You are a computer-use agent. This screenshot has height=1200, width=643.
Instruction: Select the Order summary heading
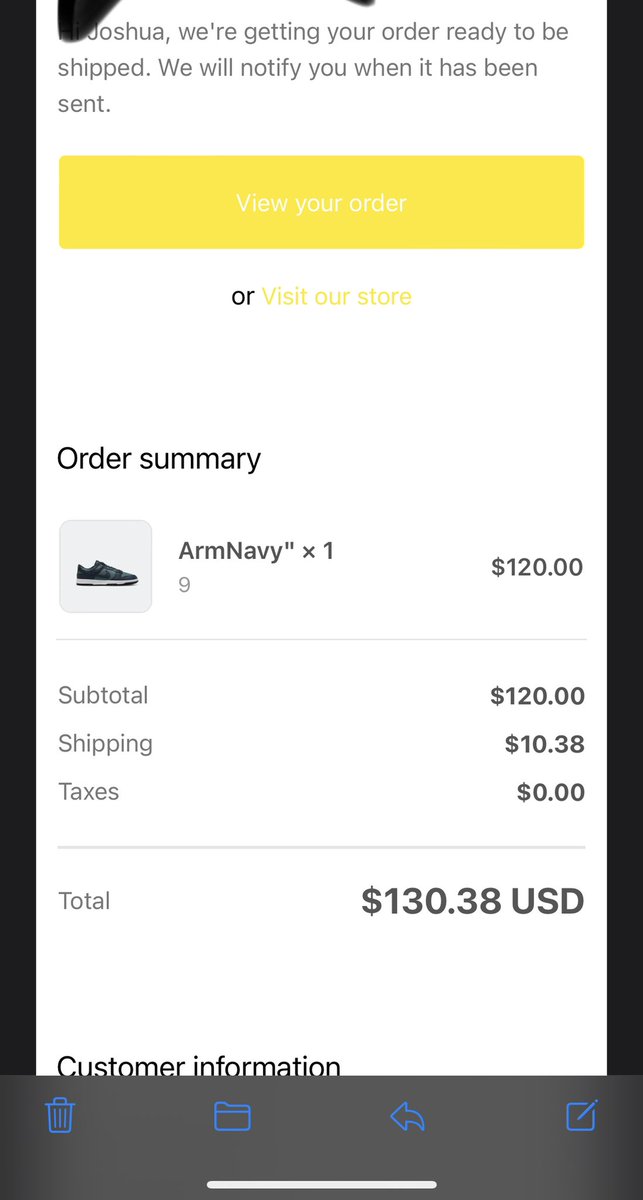159,458
